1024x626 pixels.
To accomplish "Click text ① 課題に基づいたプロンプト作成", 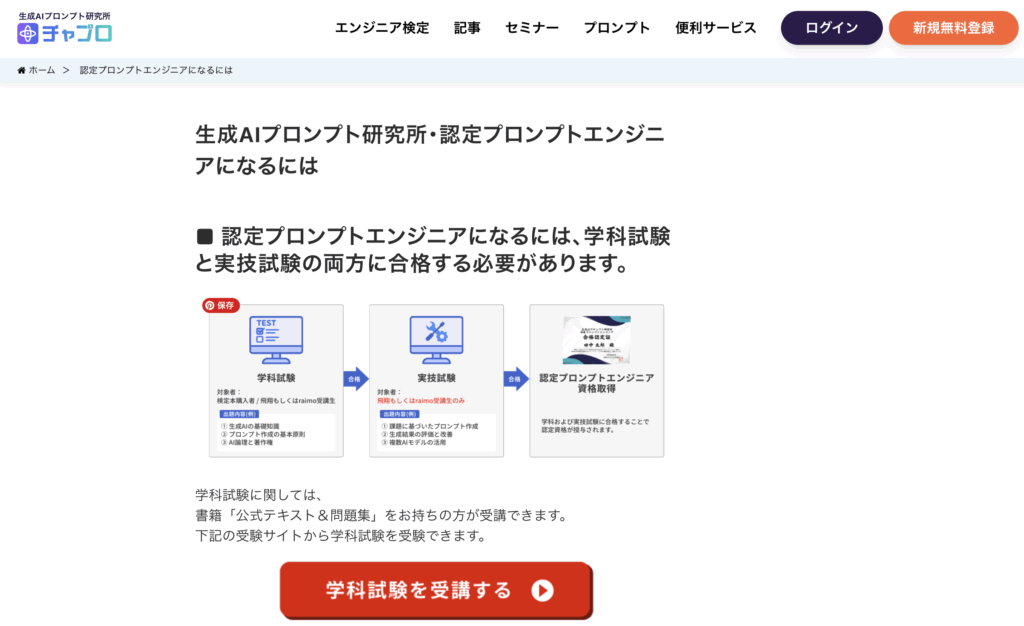I will (430, 426).
